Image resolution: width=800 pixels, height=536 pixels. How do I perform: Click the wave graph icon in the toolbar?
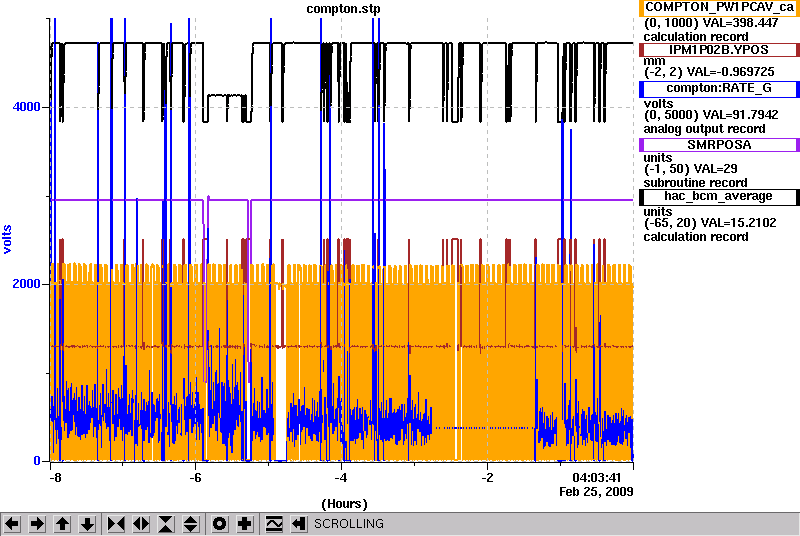tap(274, 524)
